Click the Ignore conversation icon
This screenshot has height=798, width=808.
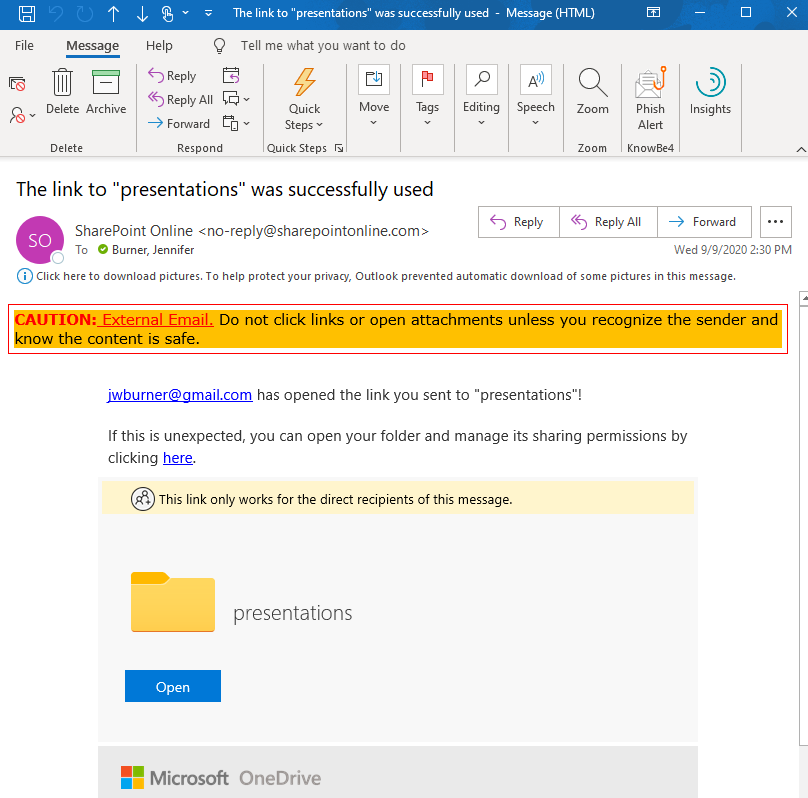tap(17, 83)
